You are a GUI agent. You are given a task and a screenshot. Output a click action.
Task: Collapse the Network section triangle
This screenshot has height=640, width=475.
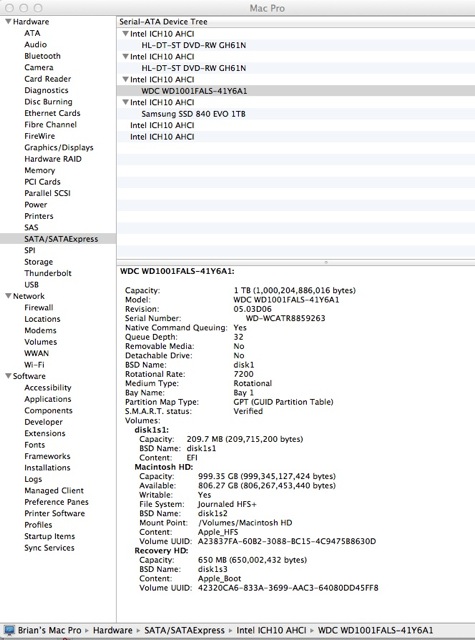pyautogui.click(x=8, y=296)
